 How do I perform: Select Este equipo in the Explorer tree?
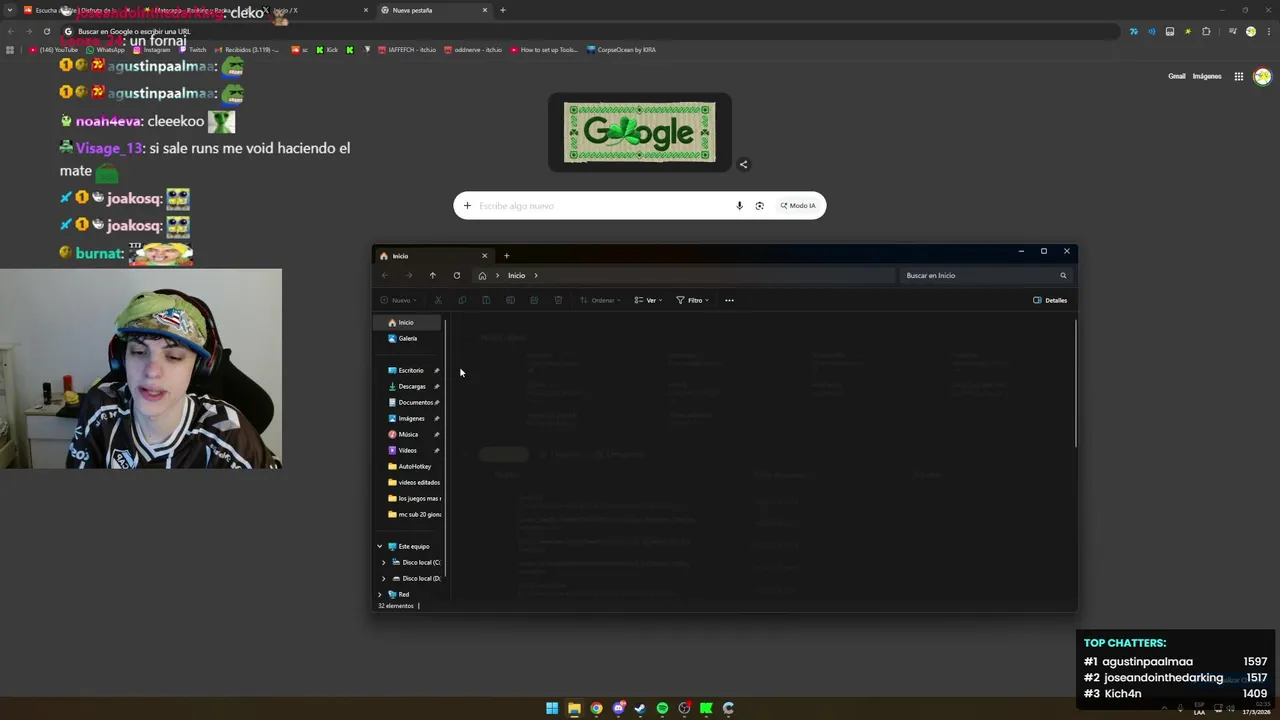pos(409,546)
